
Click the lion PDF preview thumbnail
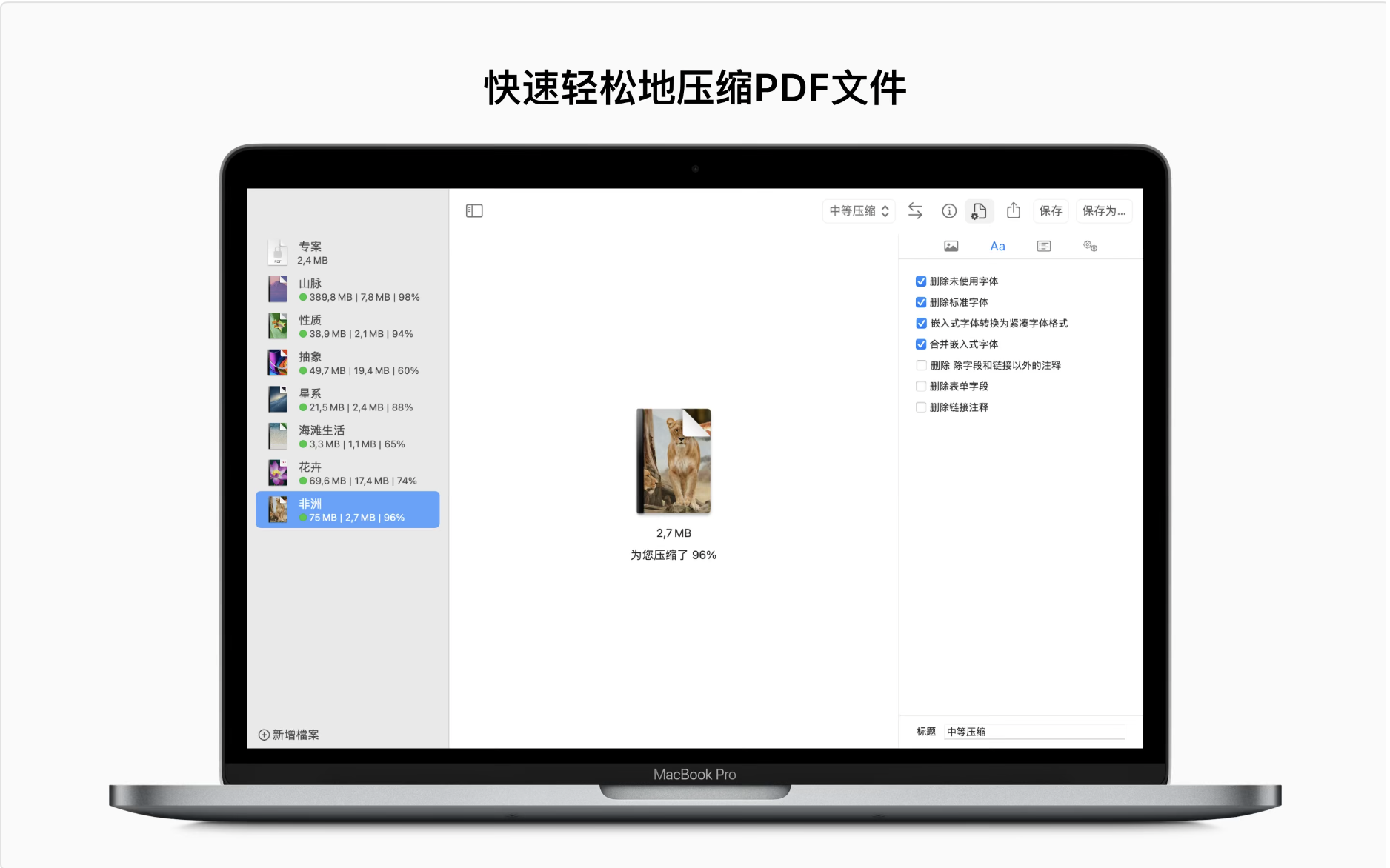pos(673,461)
